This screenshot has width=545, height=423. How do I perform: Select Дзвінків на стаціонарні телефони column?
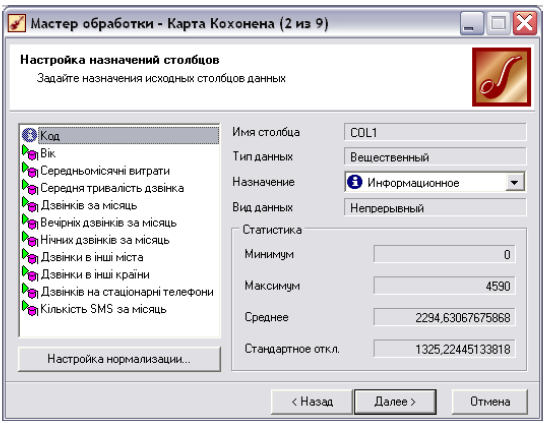click(x=127, y=292)
